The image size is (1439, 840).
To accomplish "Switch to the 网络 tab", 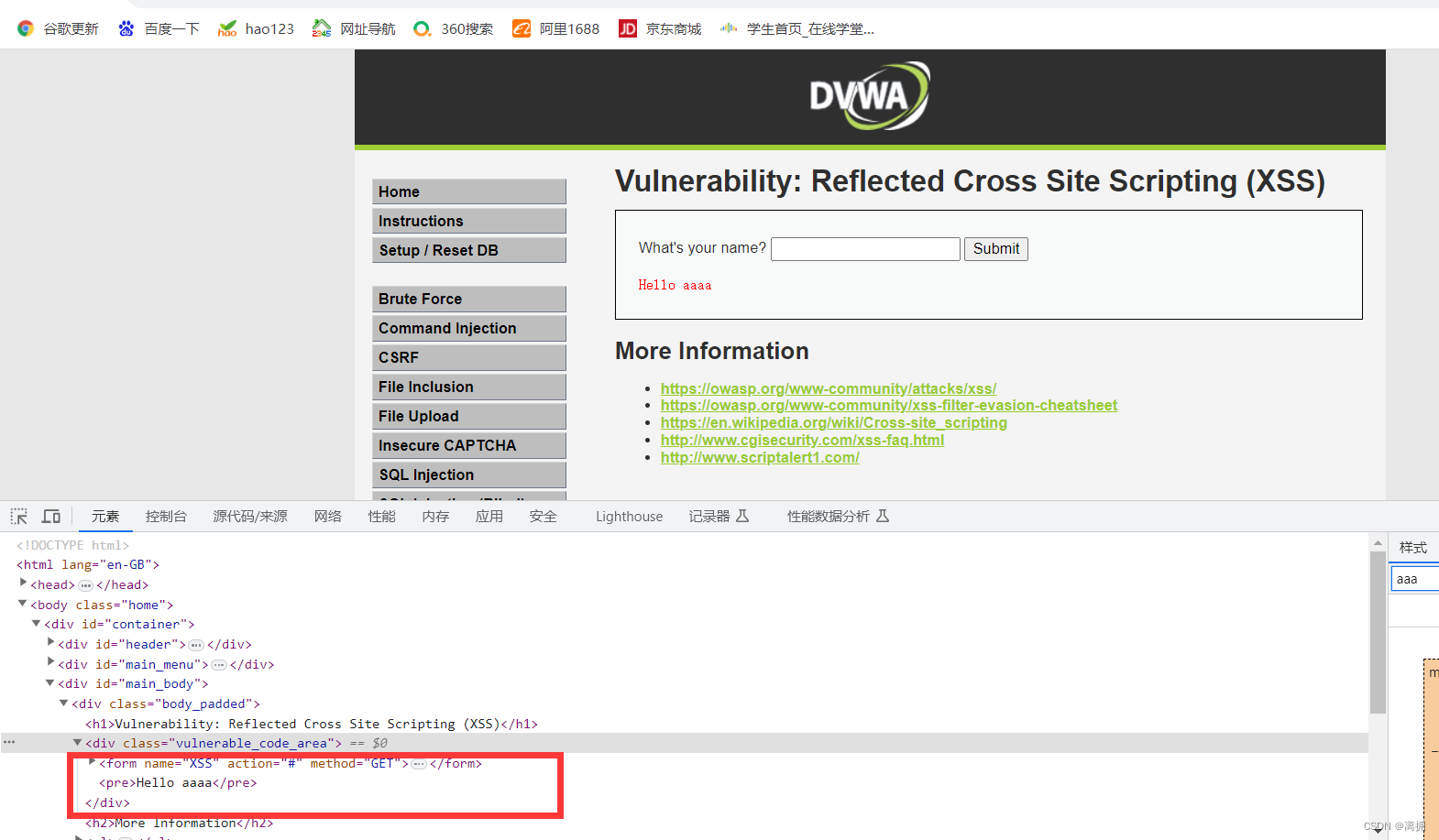I will pyautogui.click(x=327, y=517).
